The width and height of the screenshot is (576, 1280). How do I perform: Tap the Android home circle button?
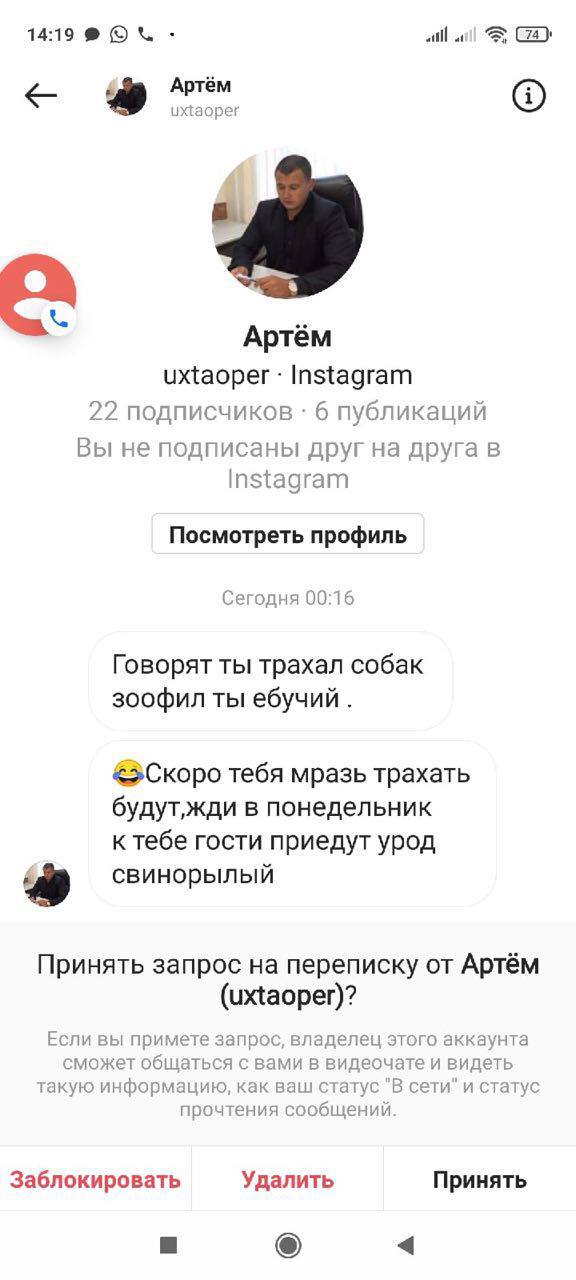(x=288, y=1245)
